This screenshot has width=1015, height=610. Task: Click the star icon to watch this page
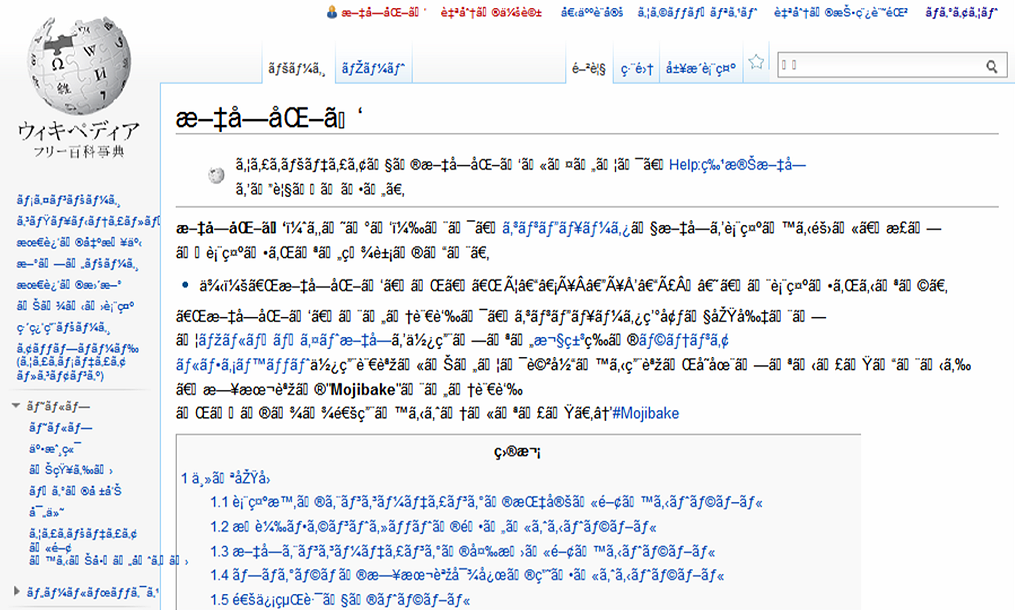point(757,63)
